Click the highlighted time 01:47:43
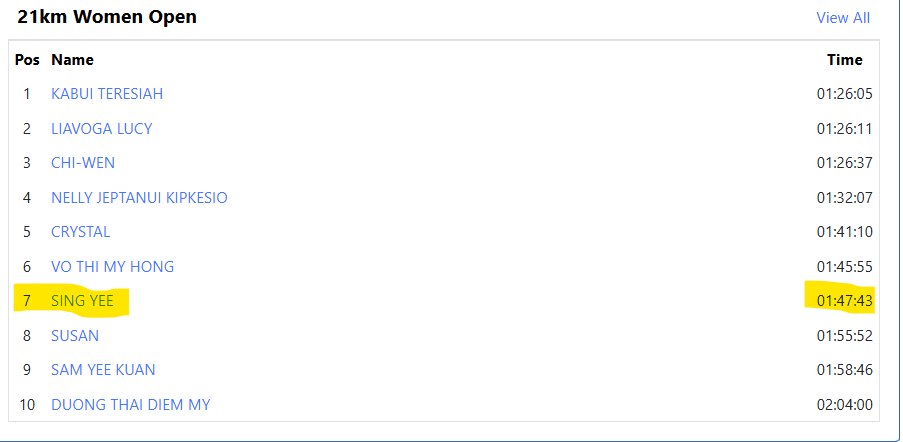The width and height of the screenshot is (903, 442). [845, 301]
